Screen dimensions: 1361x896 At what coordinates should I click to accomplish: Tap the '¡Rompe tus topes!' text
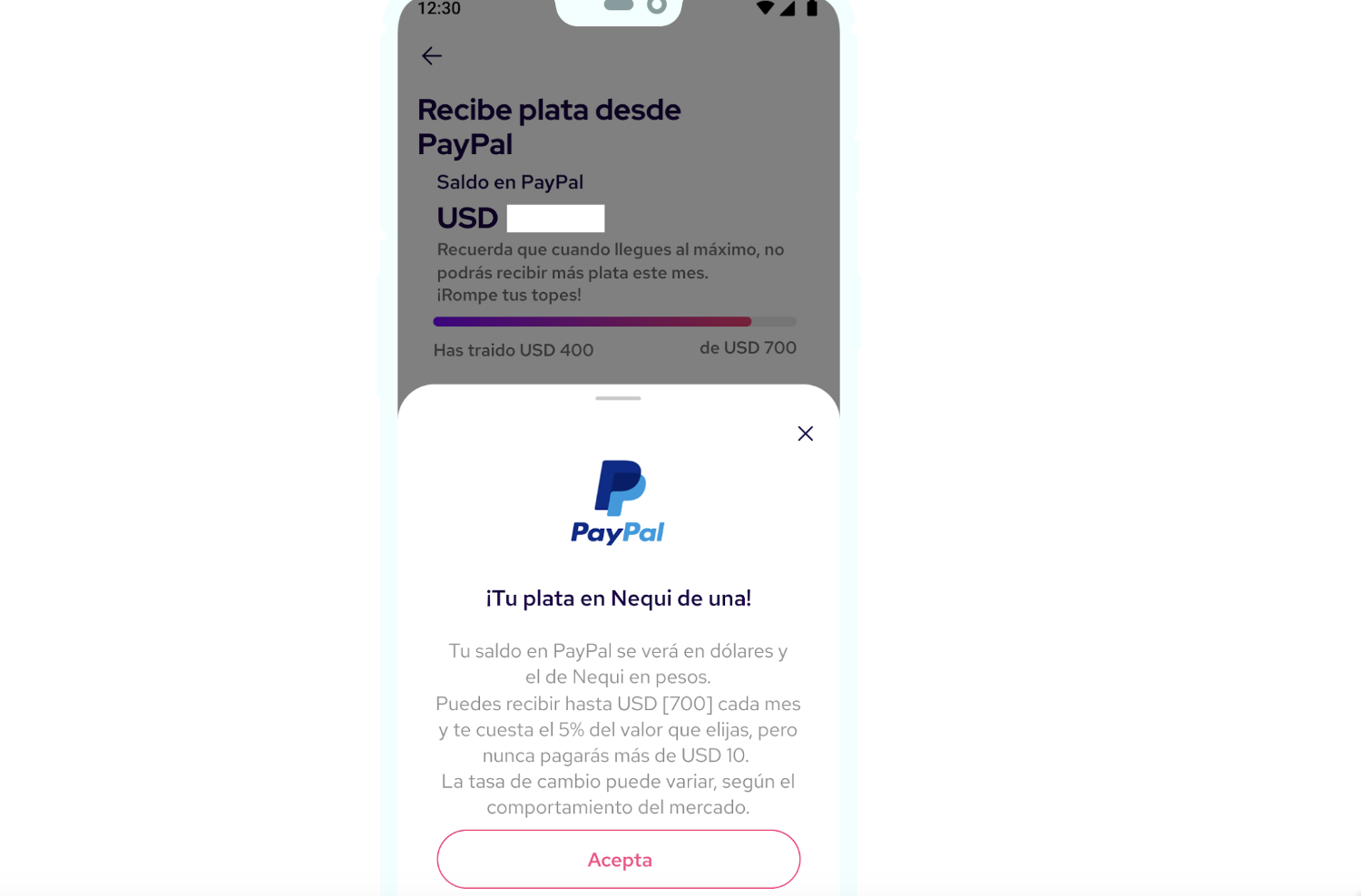tap(509, 295)
